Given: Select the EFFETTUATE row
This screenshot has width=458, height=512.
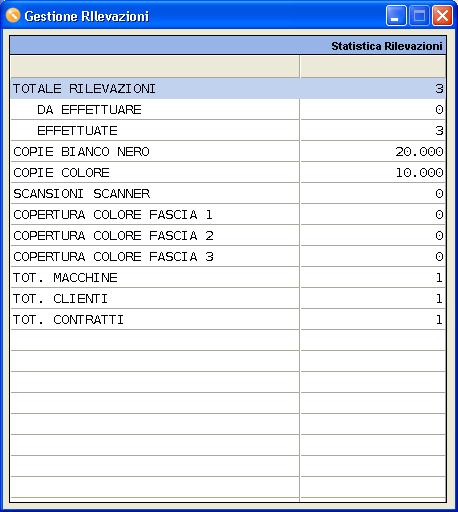Looking at the screenshot, I should click(228, 130).
